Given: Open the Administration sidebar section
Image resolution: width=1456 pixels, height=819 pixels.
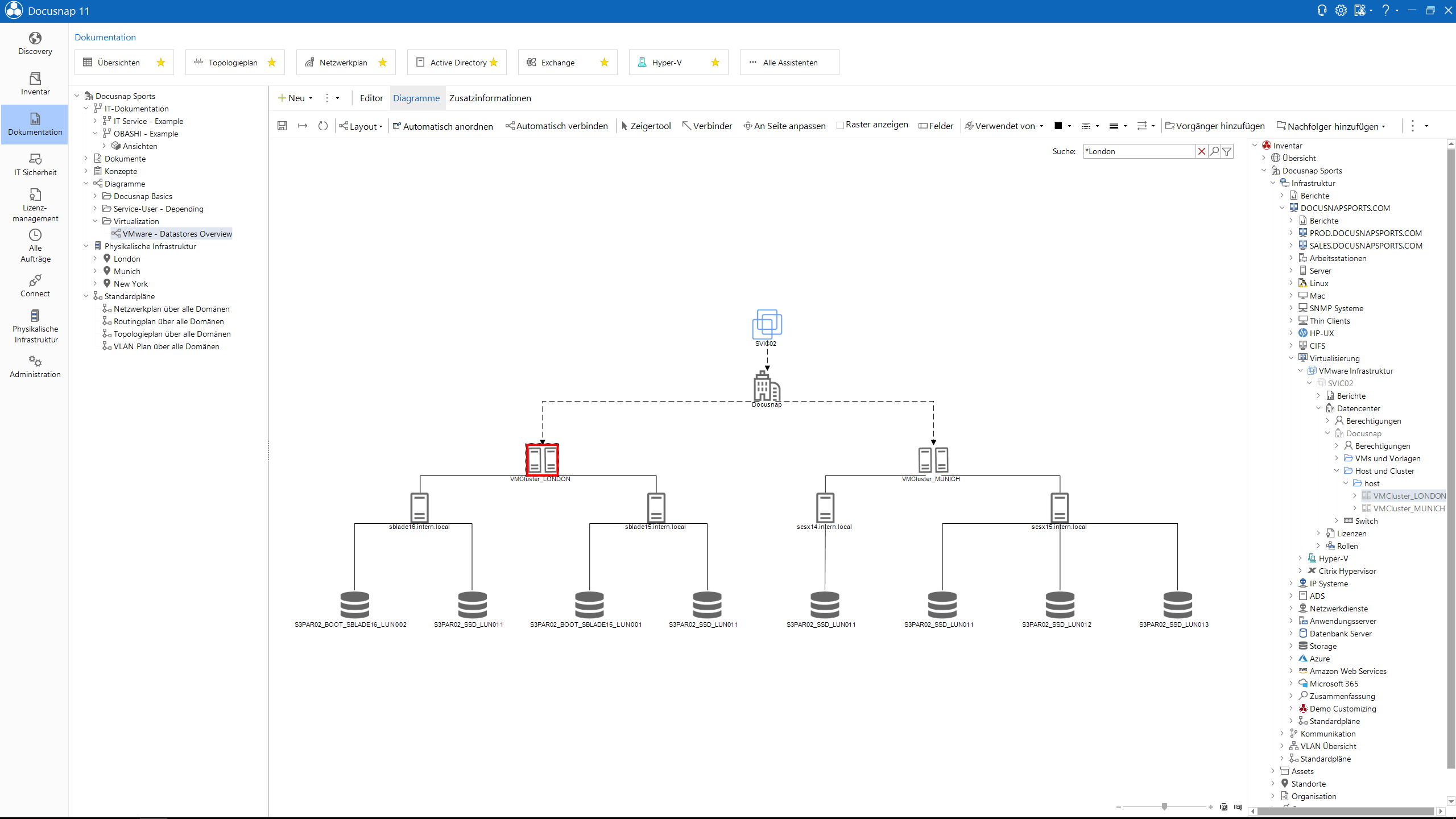Looking at the screenshot, I should coord(35,367).
